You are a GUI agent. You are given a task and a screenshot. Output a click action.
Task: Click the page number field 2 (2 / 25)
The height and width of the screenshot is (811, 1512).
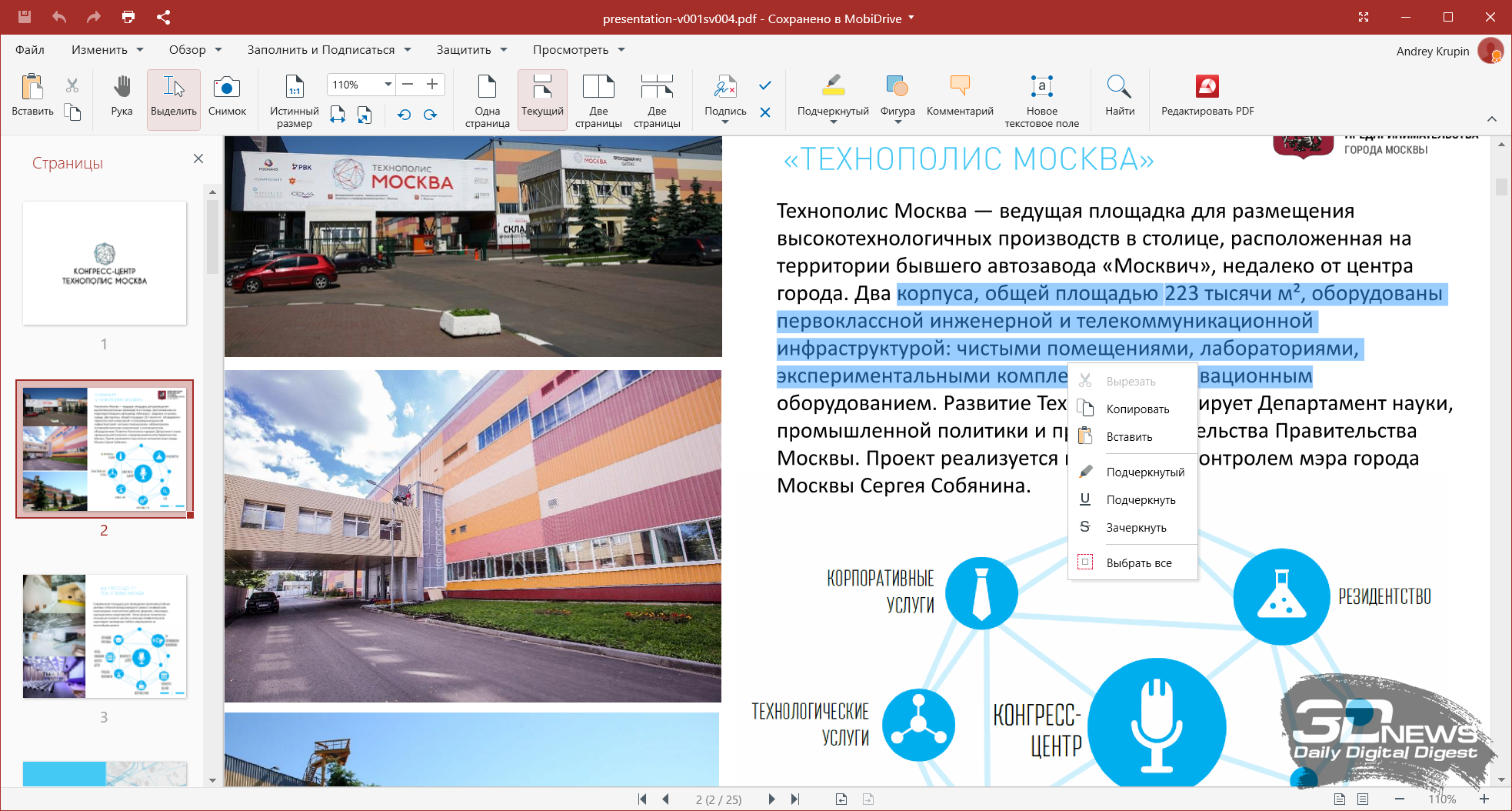click(718, 799)
